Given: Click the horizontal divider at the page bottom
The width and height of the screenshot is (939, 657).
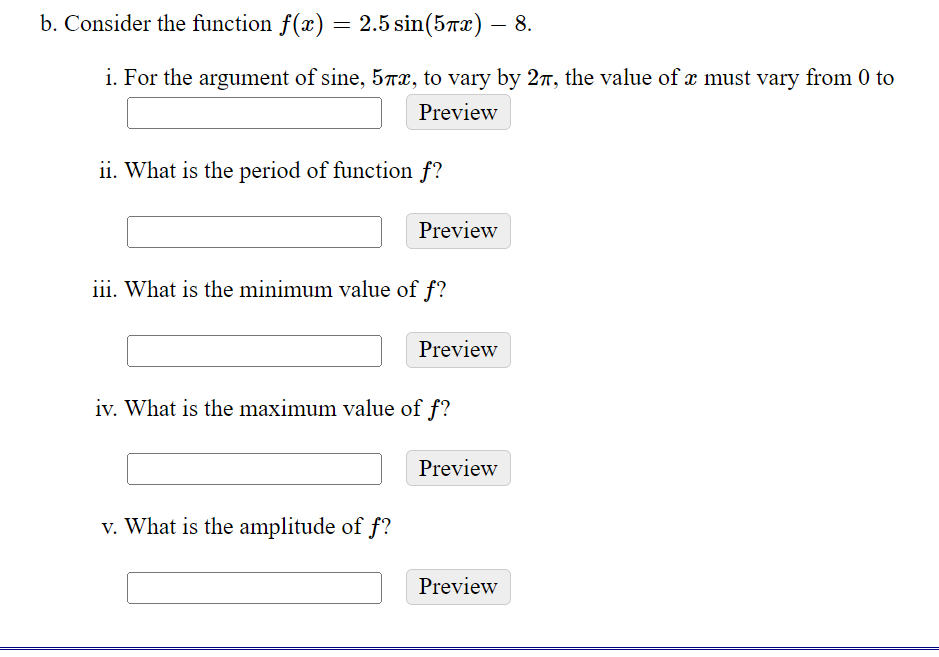Looking at the screenshot, I should [470, 646].
